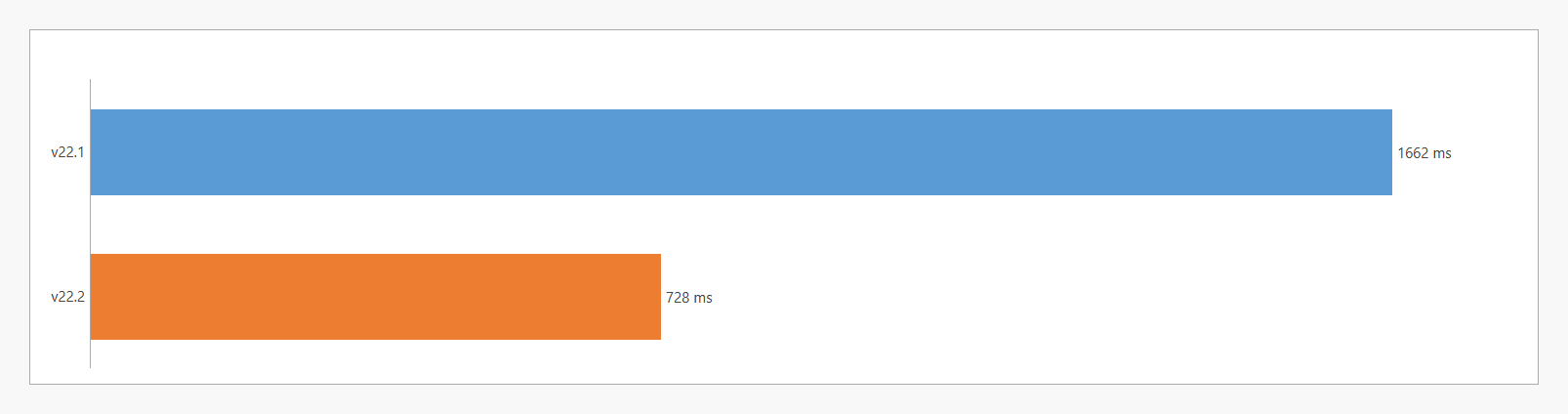This screenshot has height=414, width=1568.
Task: Select the "v22.2" axis label
Action: [x=67, y=297]
